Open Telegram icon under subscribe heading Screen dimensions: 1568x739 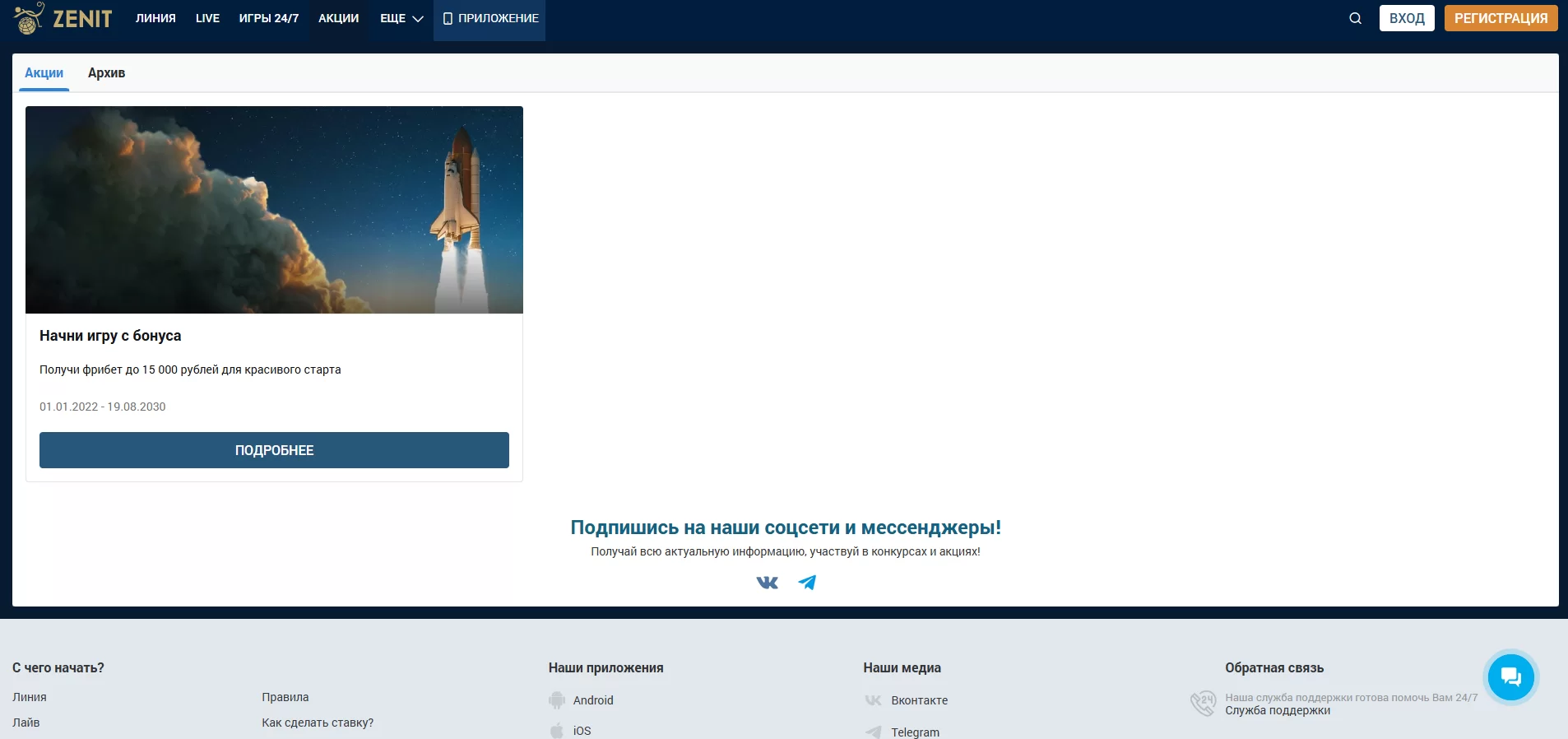807,583
